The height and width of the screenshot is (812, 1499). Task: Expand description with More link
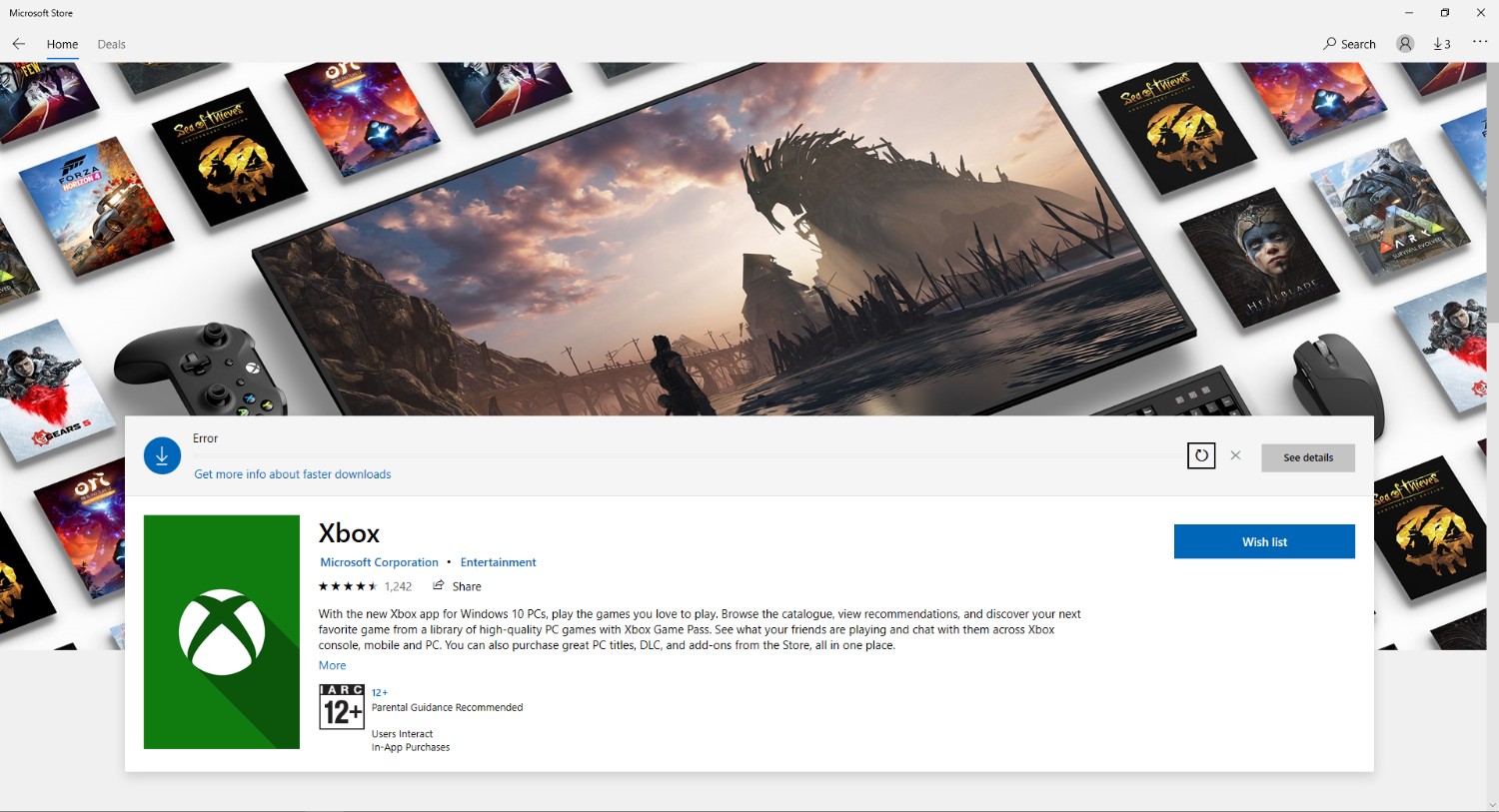(333, 665)
